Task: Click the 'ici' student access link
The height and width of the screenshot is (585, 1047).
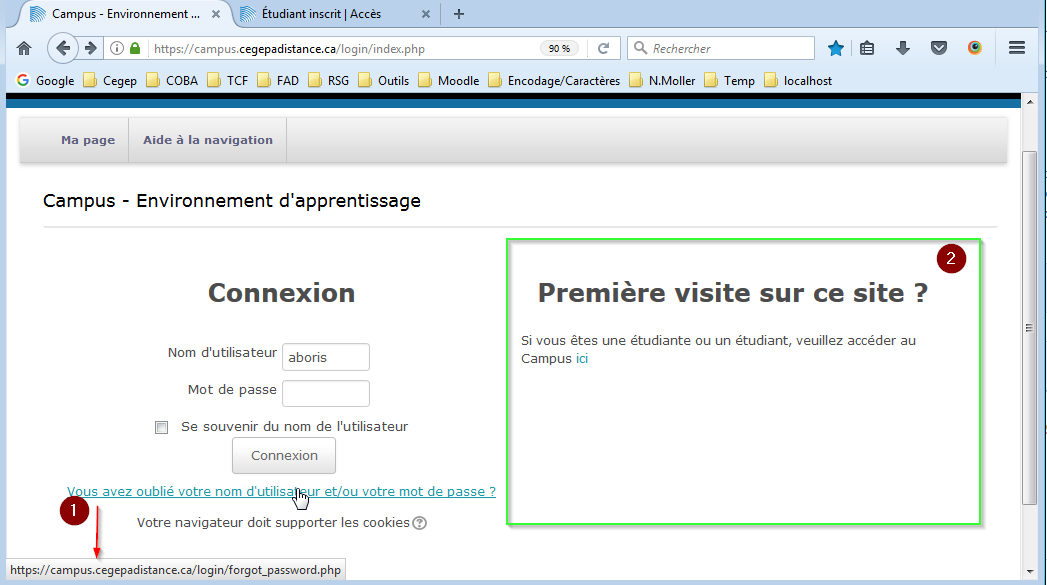Action: coord(582,358)
